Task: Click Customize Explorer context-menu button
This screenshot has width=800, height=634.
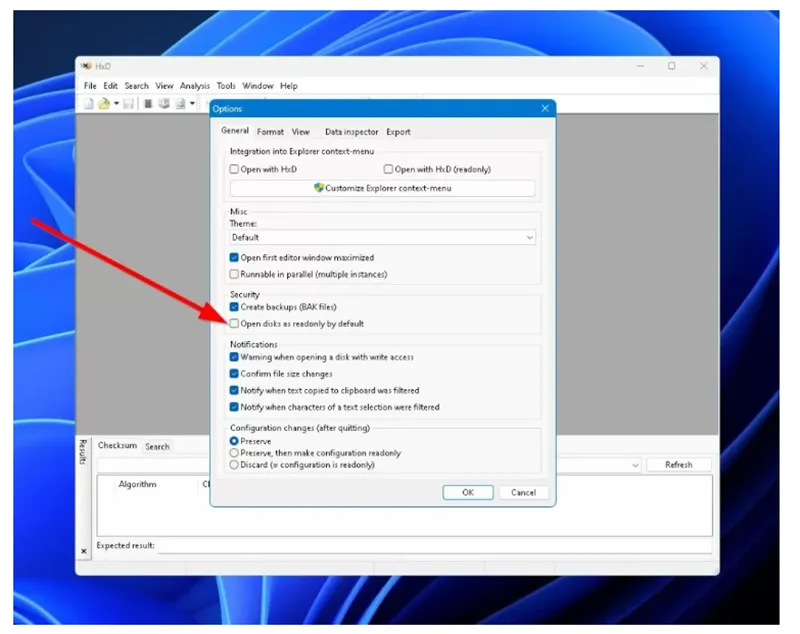Action: tap(383, 188)
